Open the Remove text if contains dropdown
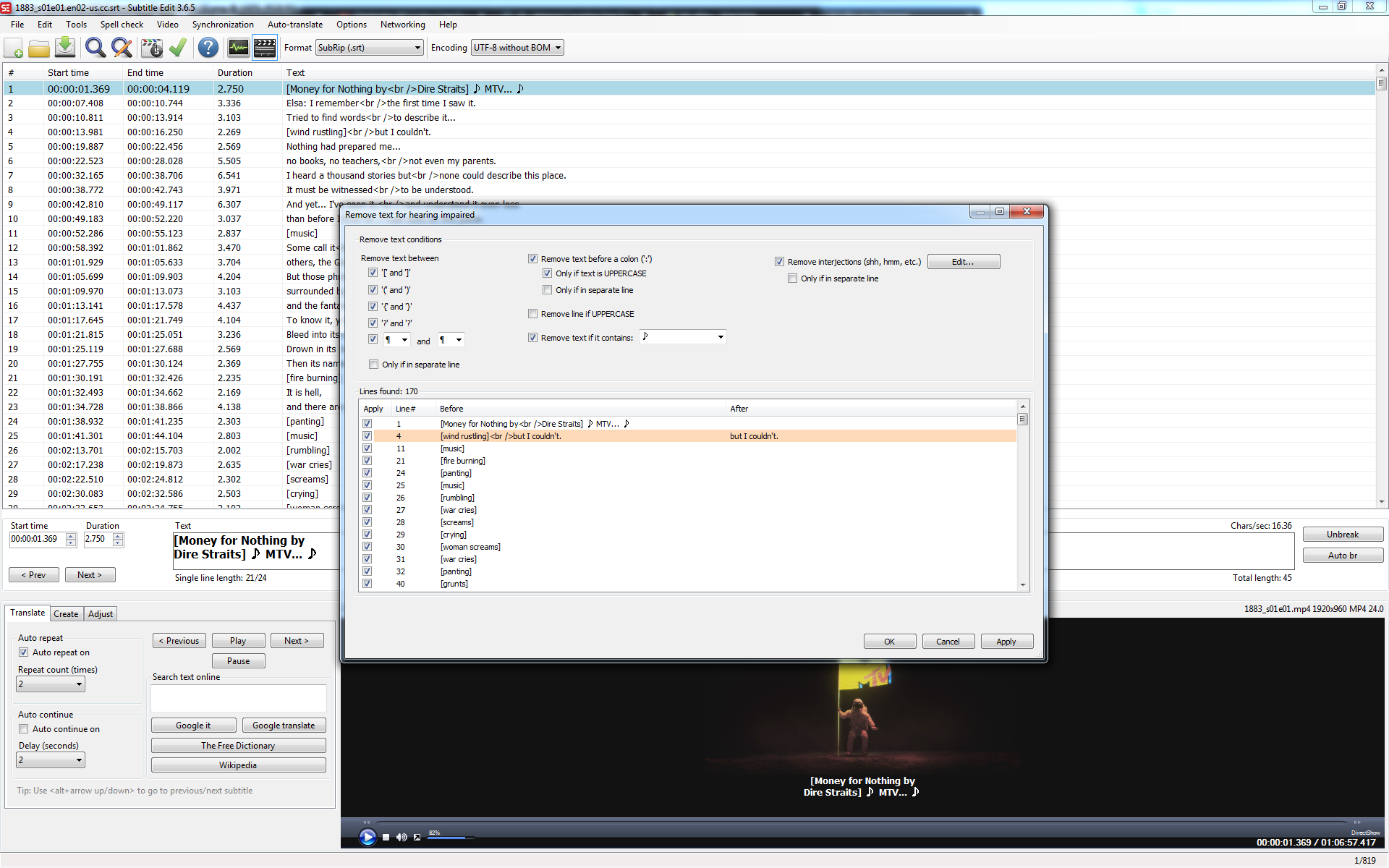Screen dimensions: 1389x868 [x=682, y=336]
